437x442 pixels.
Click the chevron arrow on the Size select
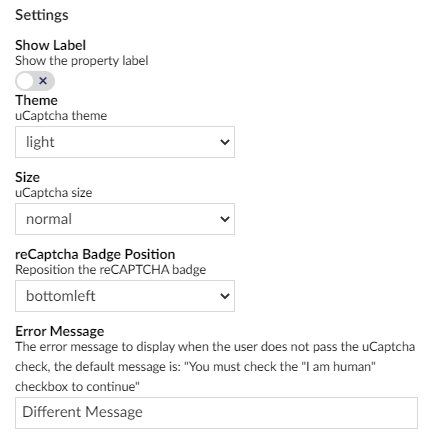[225, 219]
